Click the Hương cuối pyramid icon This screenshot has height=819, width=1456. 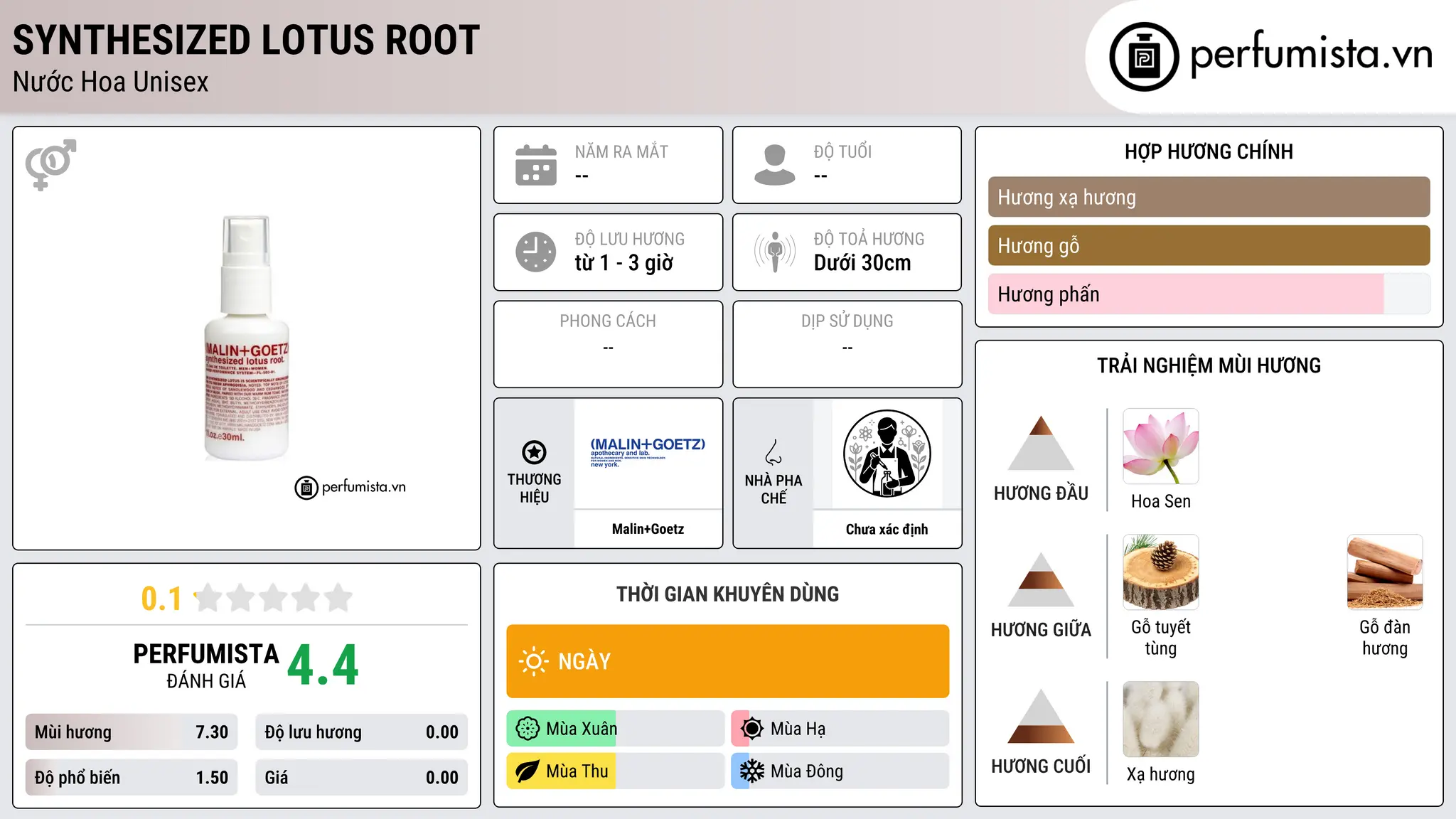1041,716
